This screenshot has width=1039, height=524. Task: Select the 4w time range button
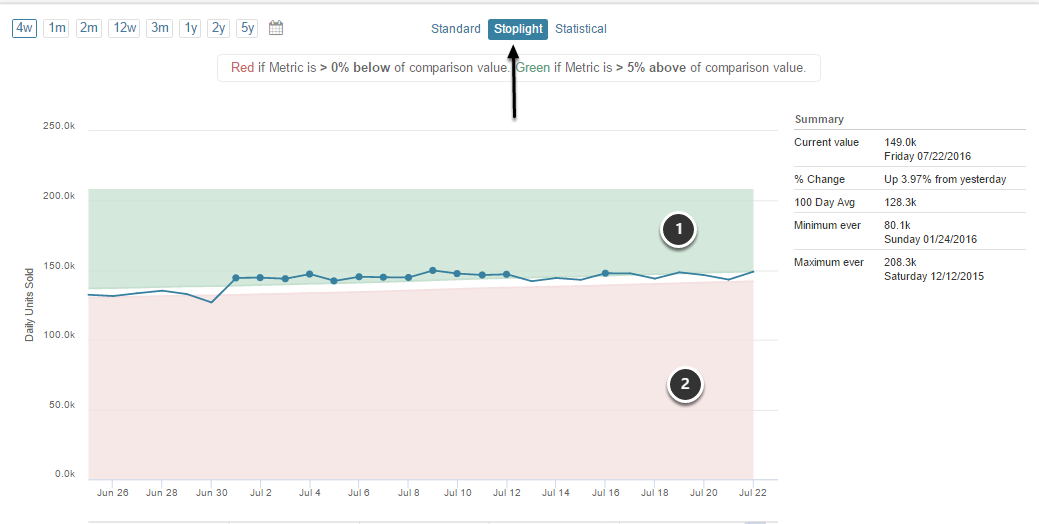25,28
